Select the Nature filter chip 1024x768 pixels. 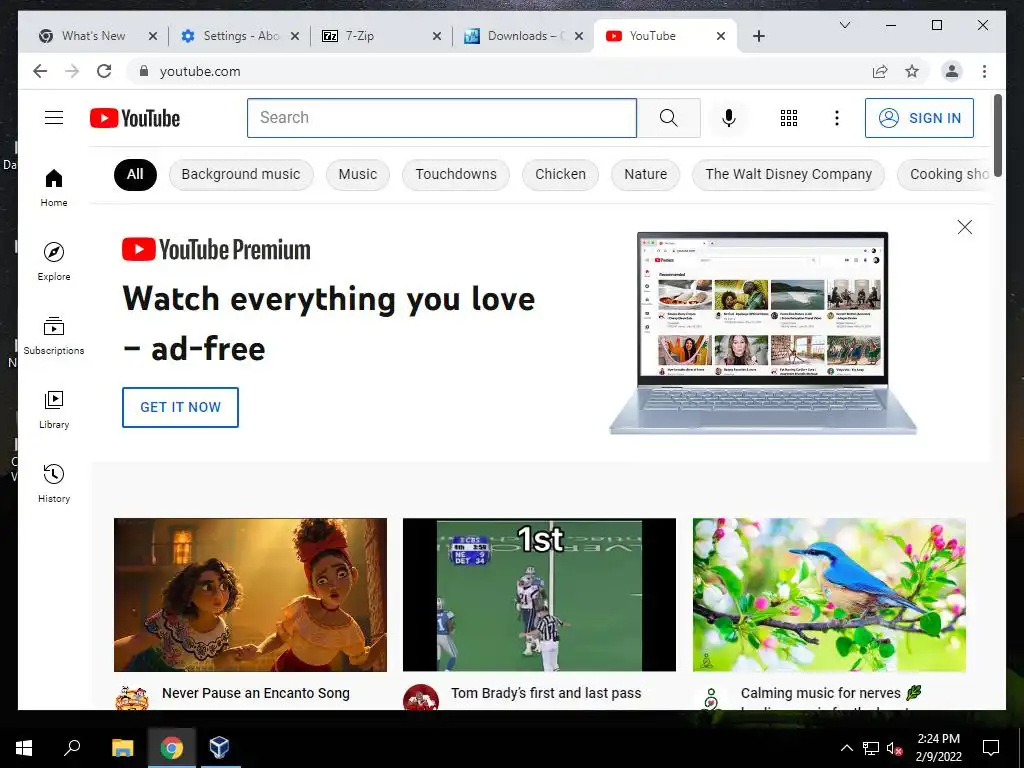coord(645,174)
